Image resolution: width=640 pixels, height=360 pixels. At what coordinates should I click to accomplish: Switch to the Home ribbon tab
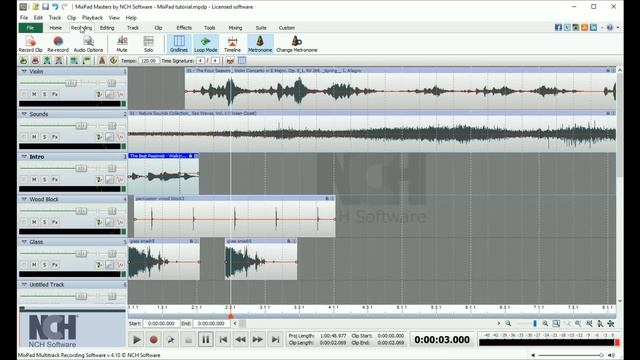pos(56,28)
